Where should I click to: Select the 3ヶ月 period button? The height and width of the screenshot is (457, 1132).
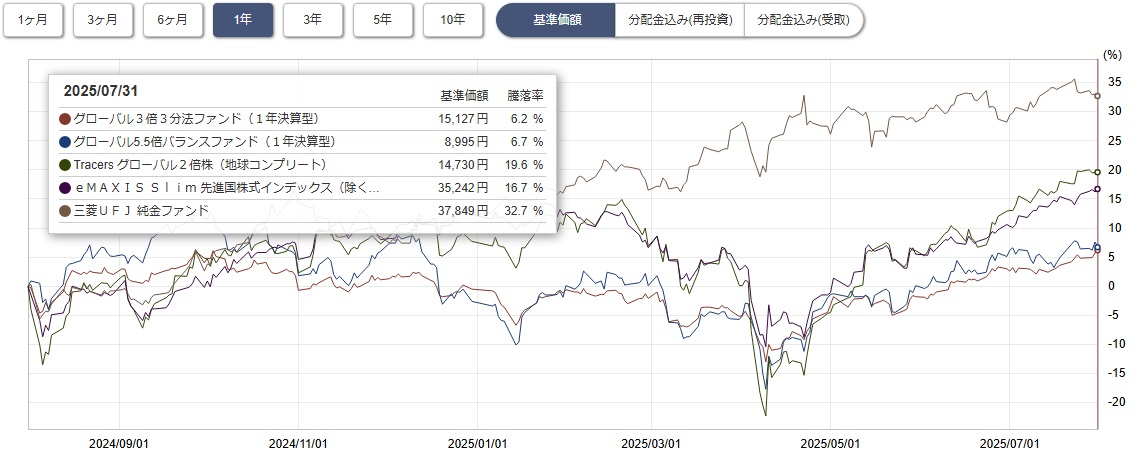click(103, 20)
